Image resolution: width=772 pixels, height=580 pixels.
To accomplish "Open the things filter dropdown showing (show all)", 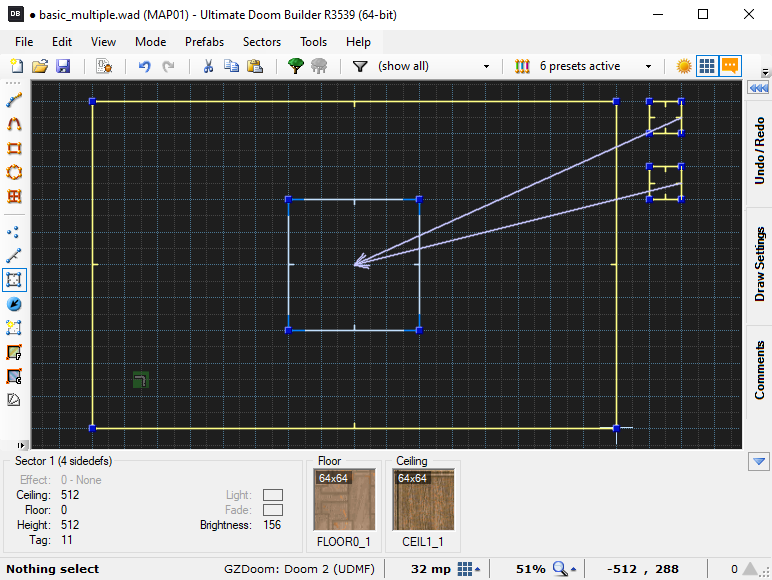I will tap(433, 66).
